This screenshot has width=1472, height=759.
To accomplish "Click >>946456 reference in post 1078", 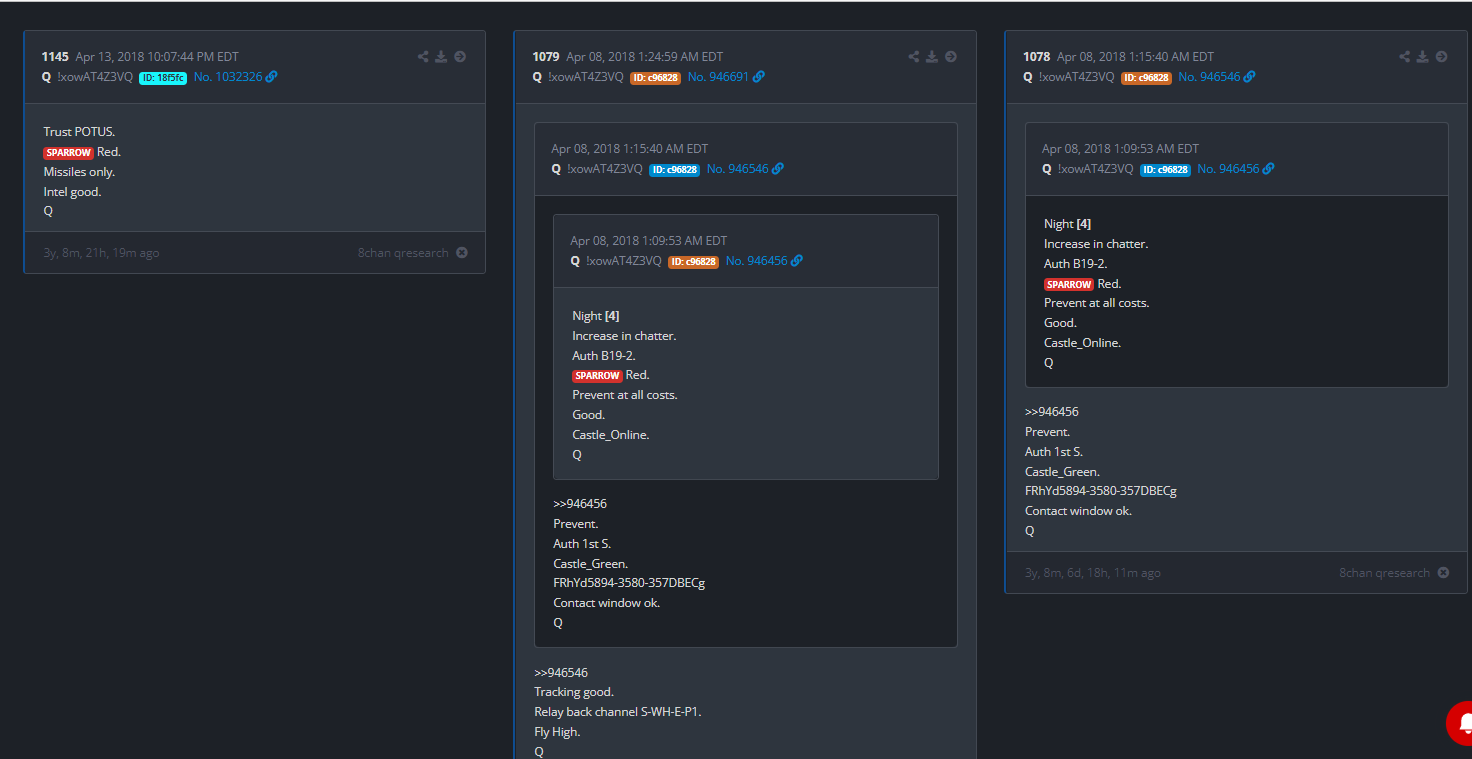I will coord(1052,412).
